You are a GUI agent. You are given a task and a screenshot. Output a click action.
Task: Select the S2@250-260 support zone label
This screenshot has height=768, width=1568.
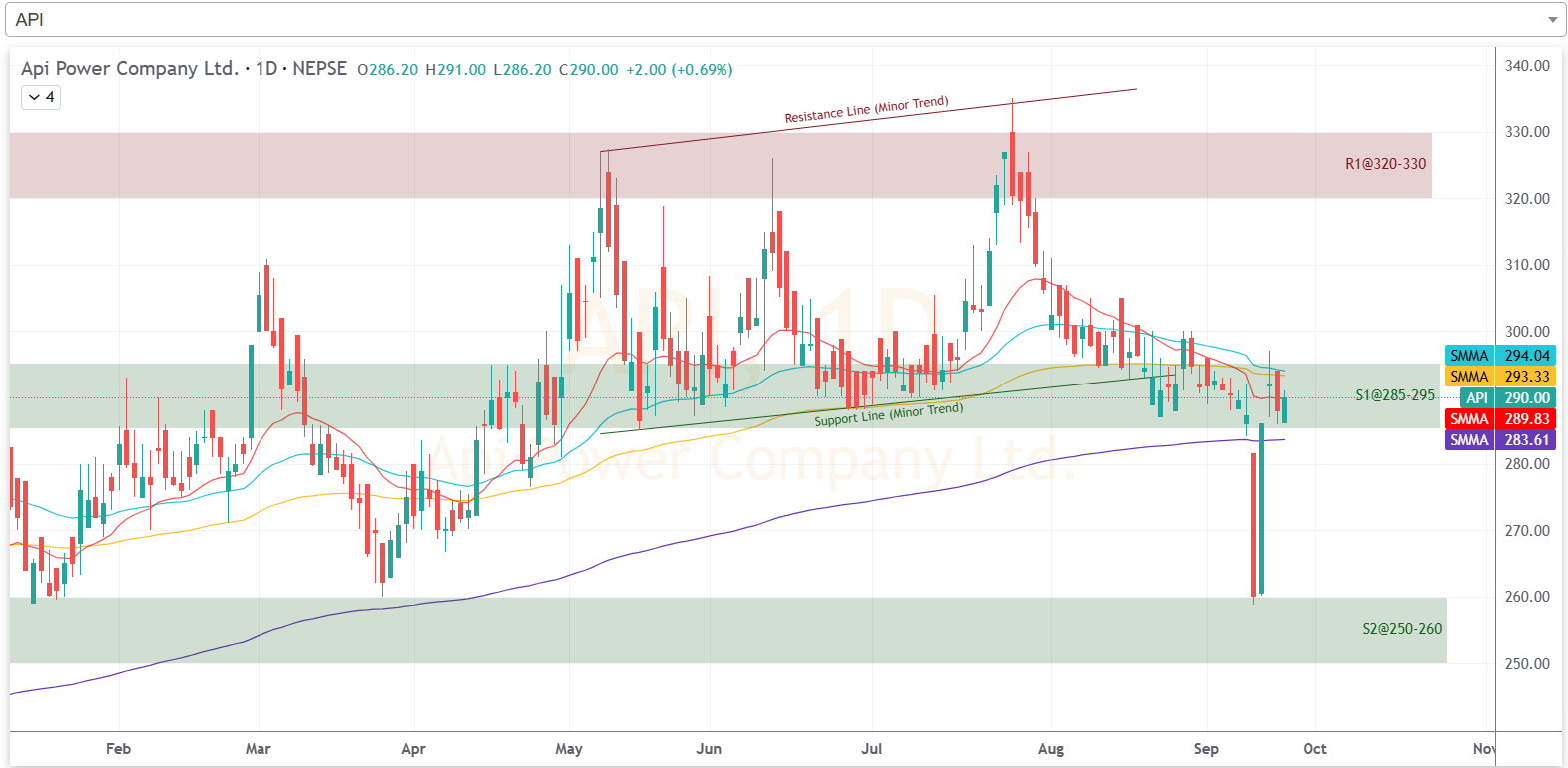point(1401,629)
